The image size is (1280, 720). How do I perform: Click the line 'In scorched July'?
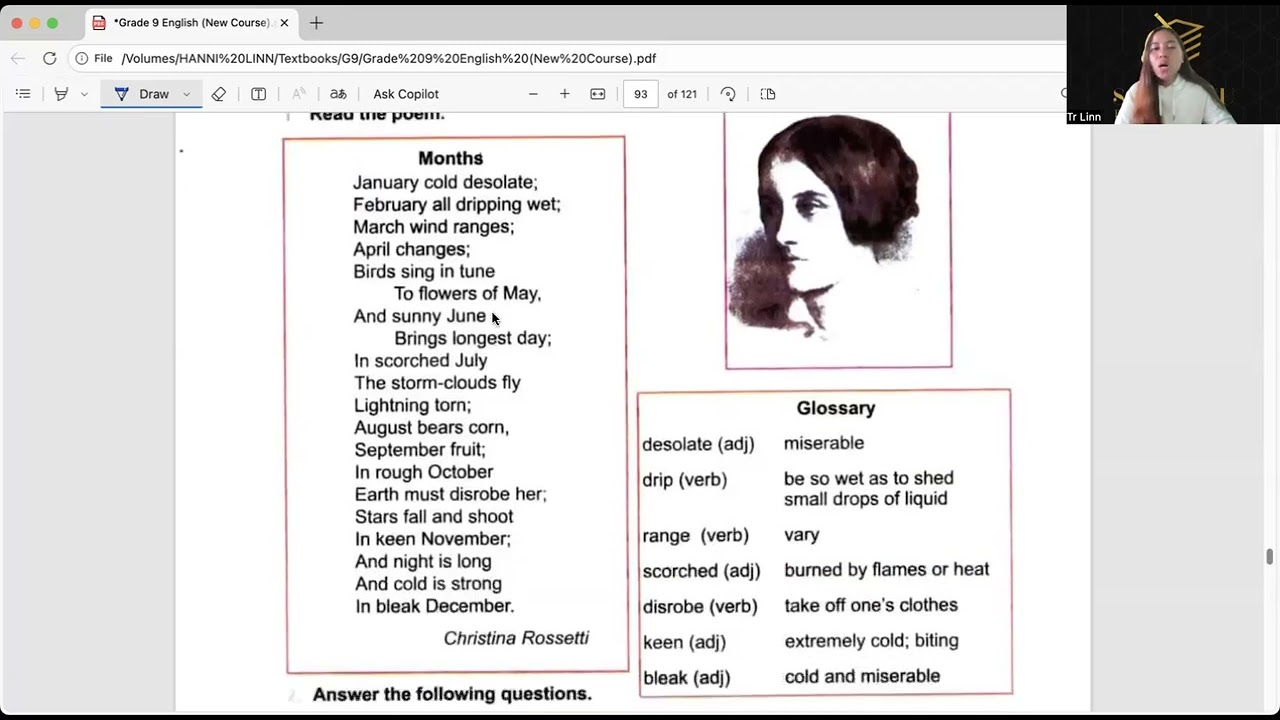point(420,360)
